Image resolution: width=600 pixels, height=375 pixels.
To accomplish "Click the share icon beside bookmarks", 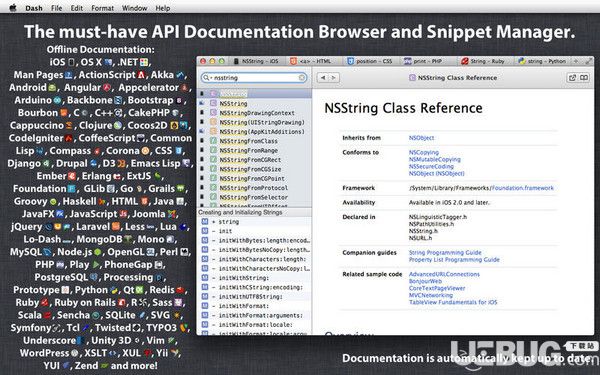I will click(572, 78).
